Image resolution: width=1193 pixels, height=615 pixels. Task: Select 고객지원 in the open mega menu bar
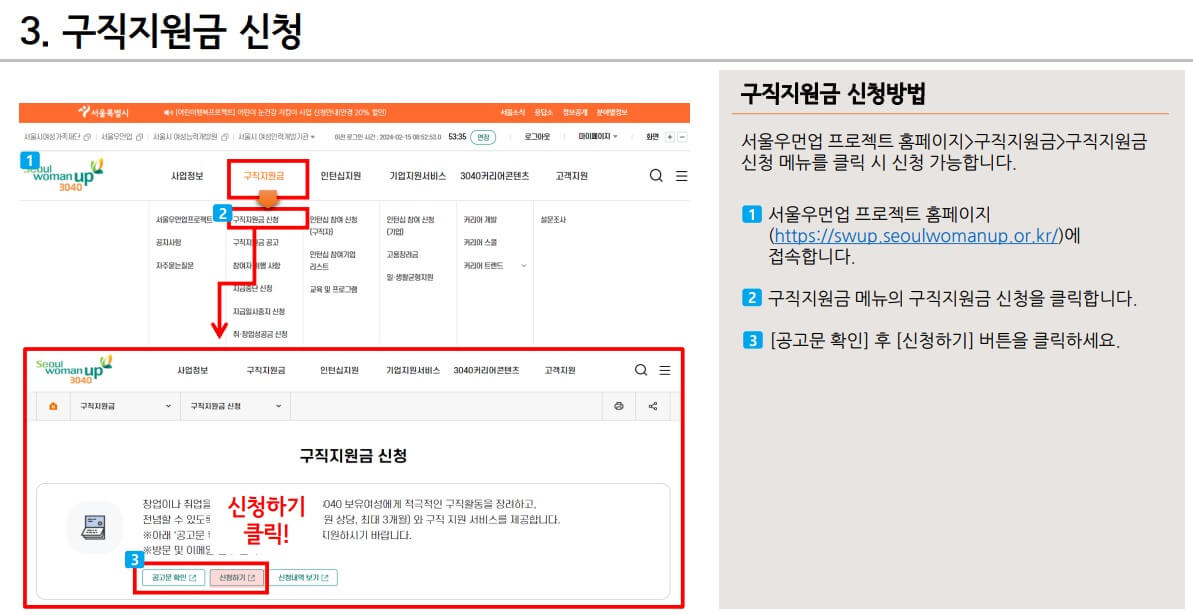click(571, 176)
